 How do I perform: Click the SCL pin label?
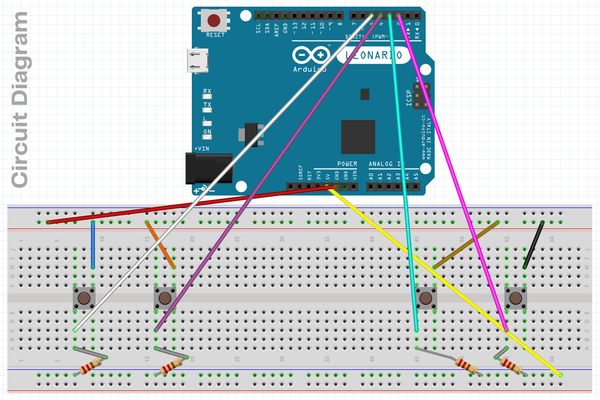click(258, 28)
